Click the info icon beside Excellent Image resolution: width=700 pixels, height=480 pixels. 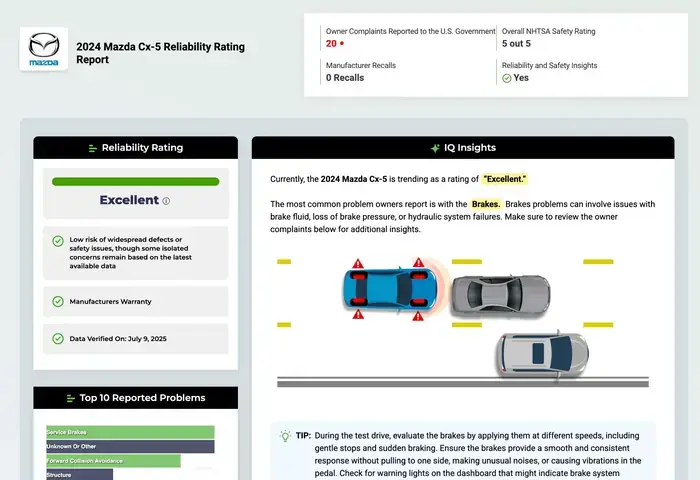166,201
